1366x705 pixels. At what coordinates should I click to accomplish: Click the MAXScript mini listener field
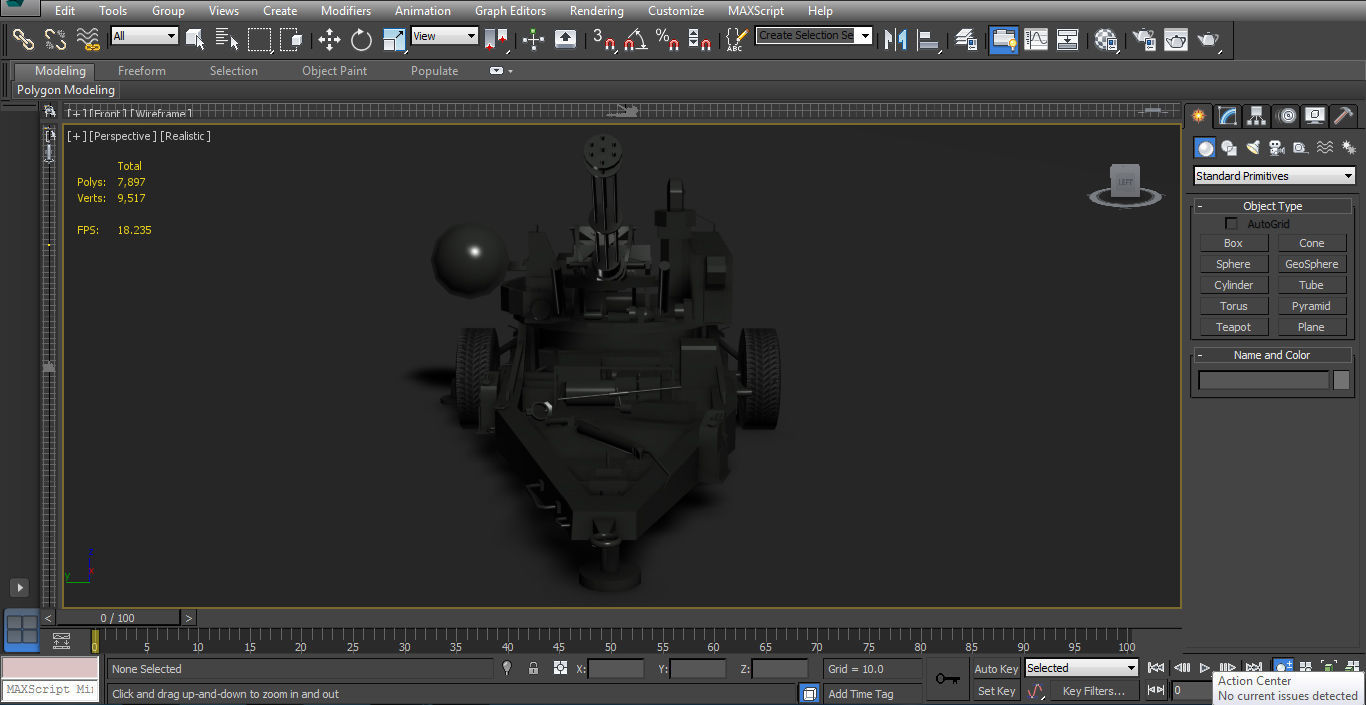[x=49, y=690]
